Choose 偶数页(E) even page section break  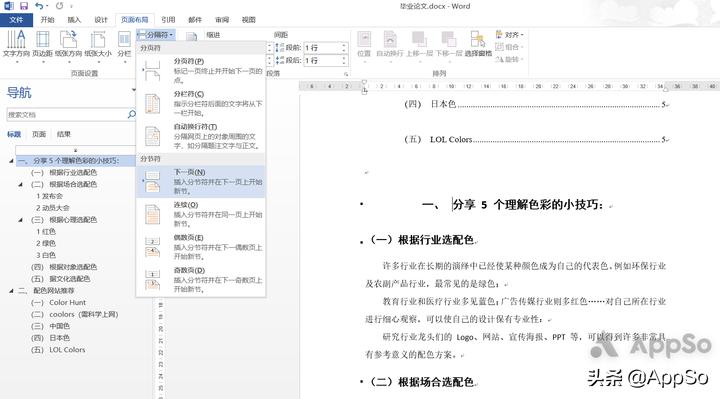[201, 247]
